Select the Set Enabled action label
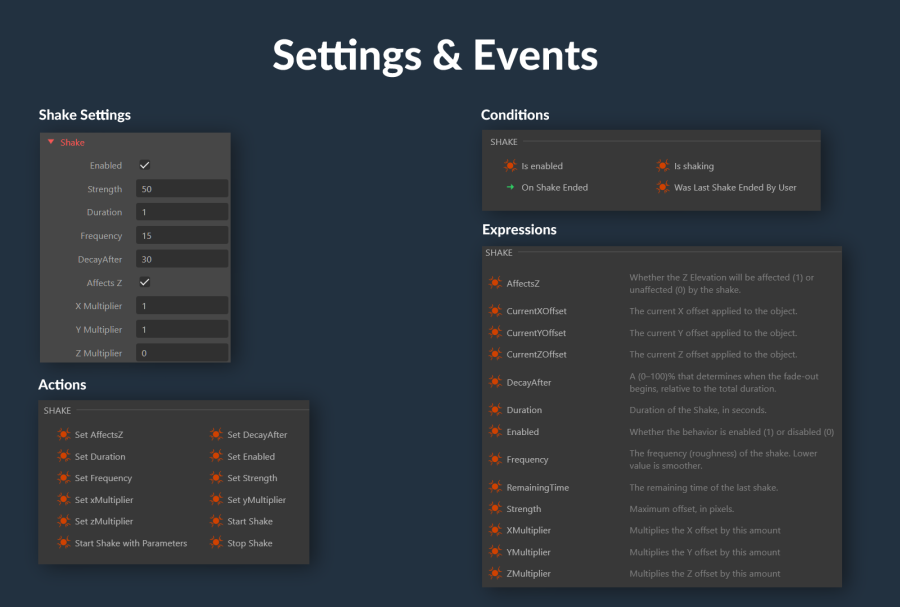The height and width of the screenshot is (607, 900). pos(251,457)
